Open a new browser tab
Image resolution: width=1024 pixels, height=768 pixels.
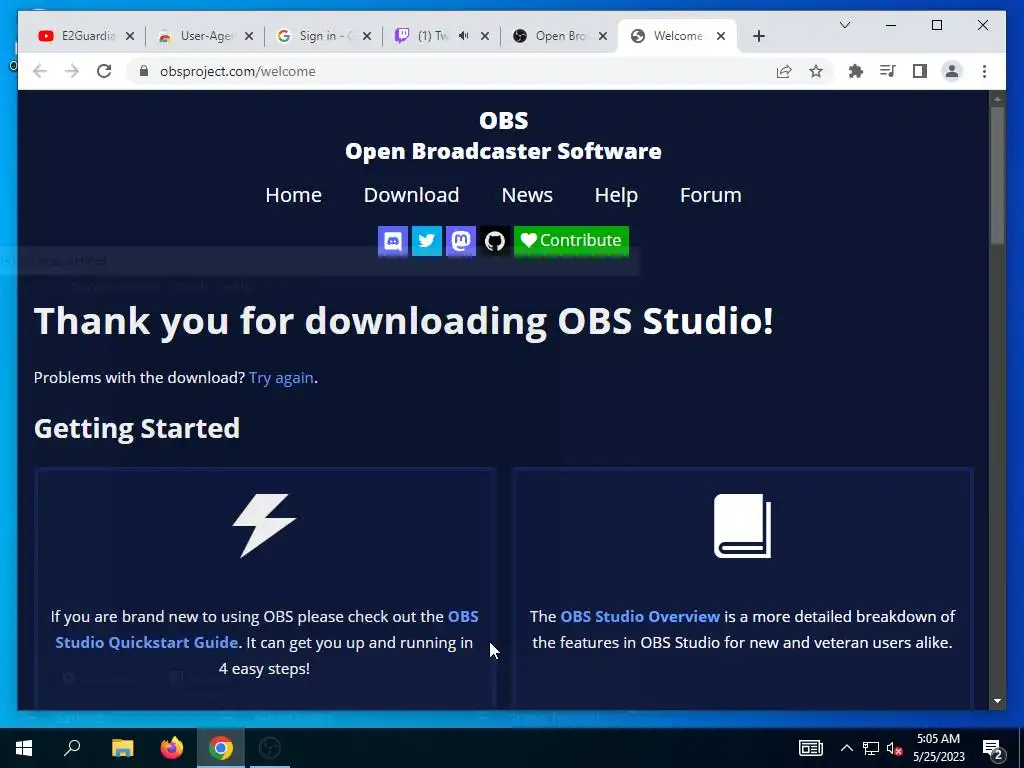point(759,36)
